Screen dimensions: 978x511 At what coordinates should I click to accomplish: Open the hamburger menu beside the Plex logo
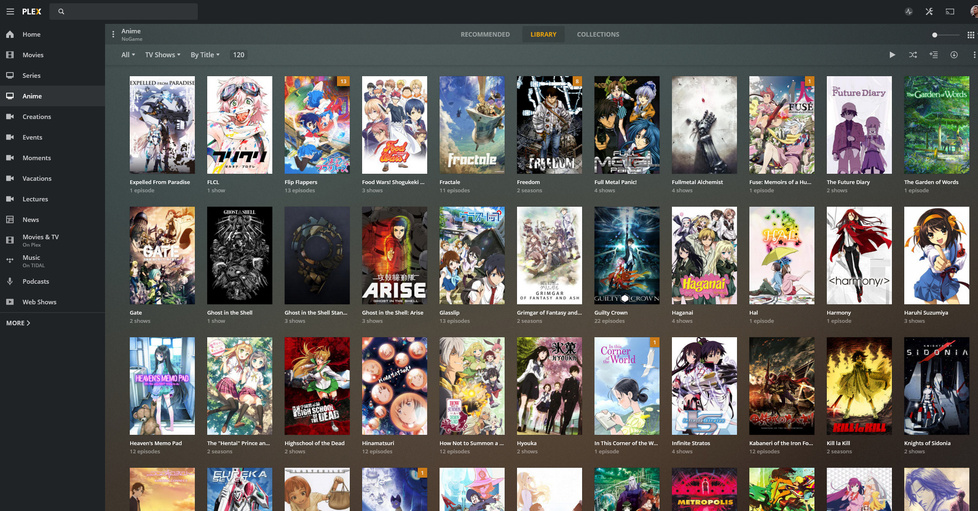click(10, 11)
